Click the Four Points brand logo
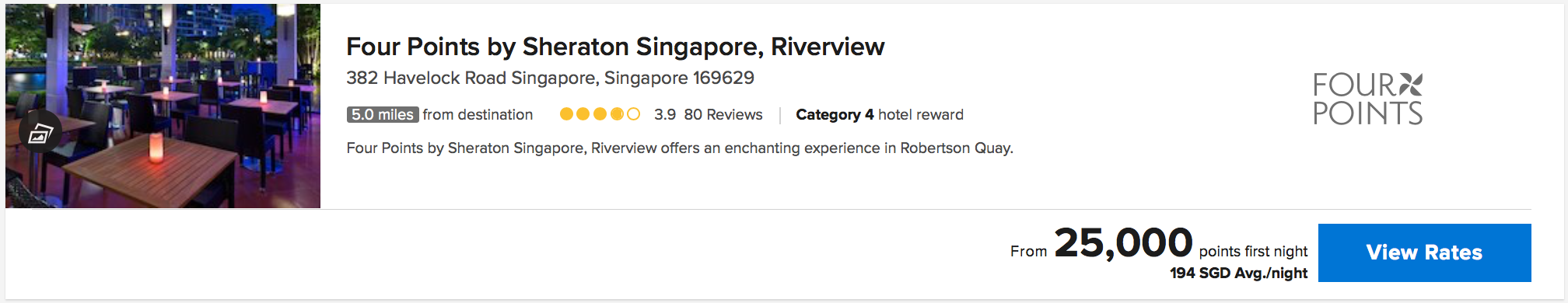Image resolution: width=1568 pixels, height=303 pixels. point(1368,99)
